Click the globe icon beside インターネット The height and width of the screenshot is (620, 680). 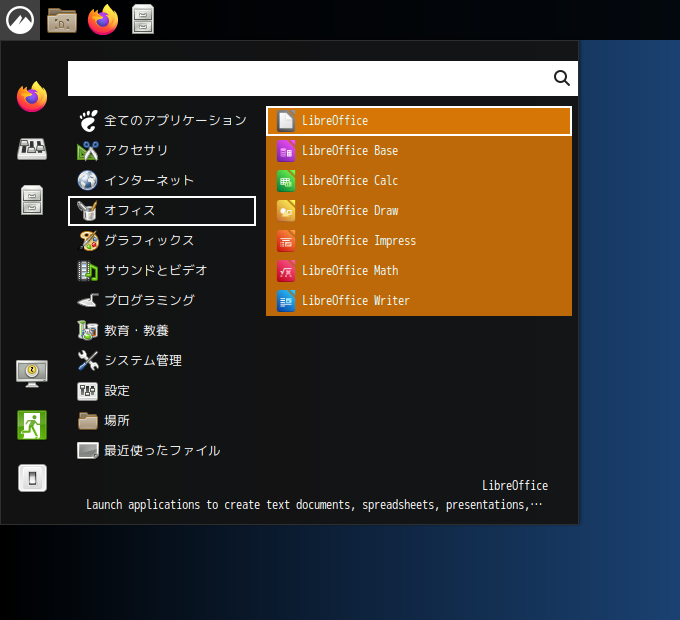(x=88, y=180)
